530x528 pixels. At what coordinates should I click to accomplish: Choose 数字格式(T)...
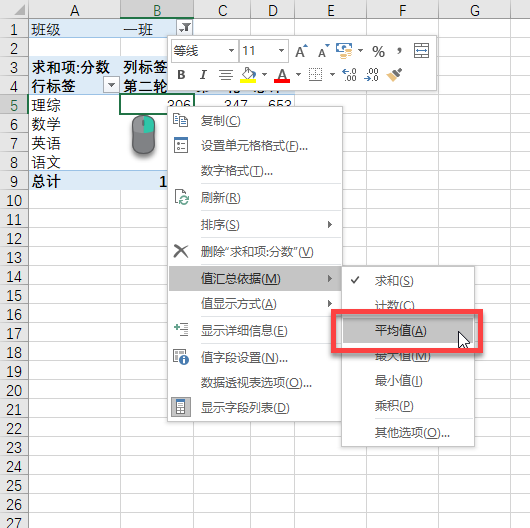click(x=255, y=171)
